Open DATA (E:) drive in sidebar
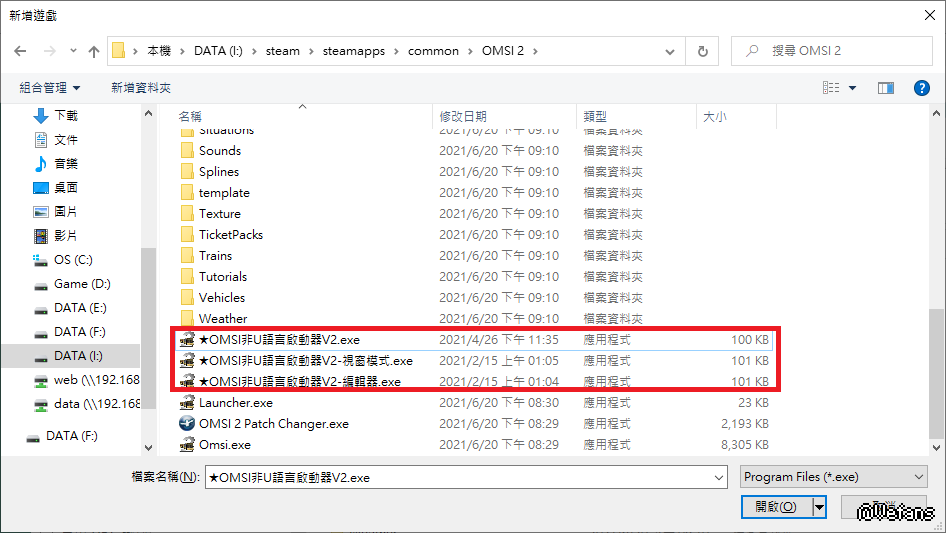The width and height of the screenshot is (946, 533). point(80,308)
